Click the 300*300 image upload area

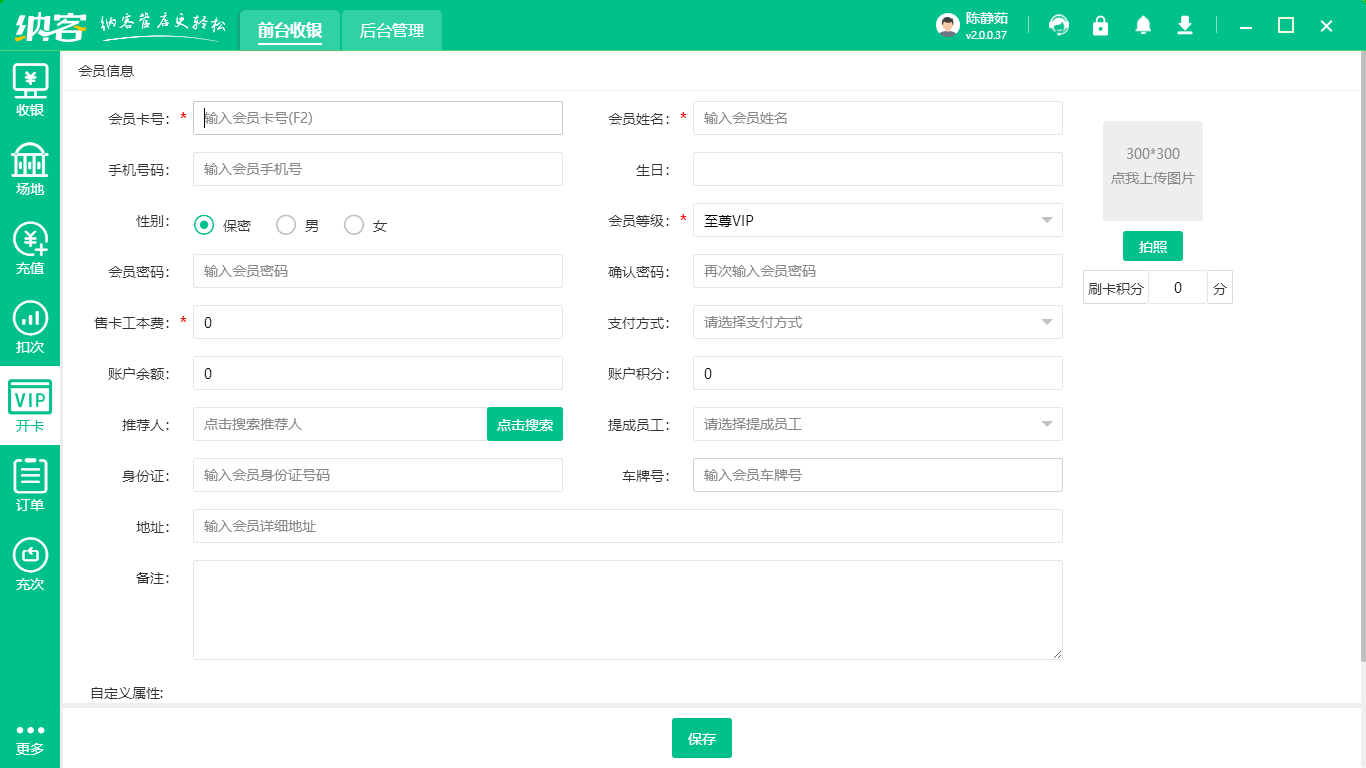point(1152,170)
